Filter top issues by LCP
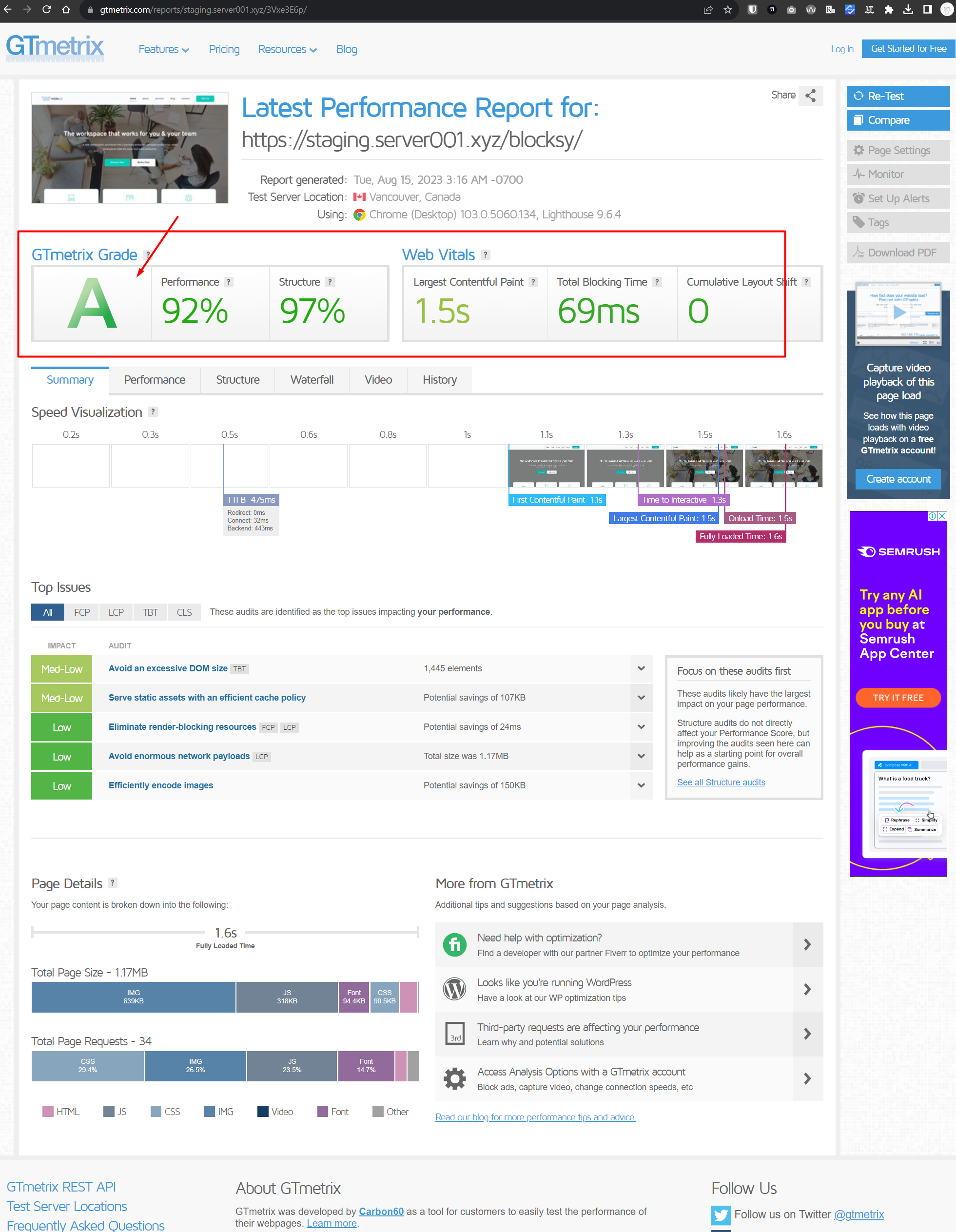Viewport: 956px width, 1232px height. (116, 613)
